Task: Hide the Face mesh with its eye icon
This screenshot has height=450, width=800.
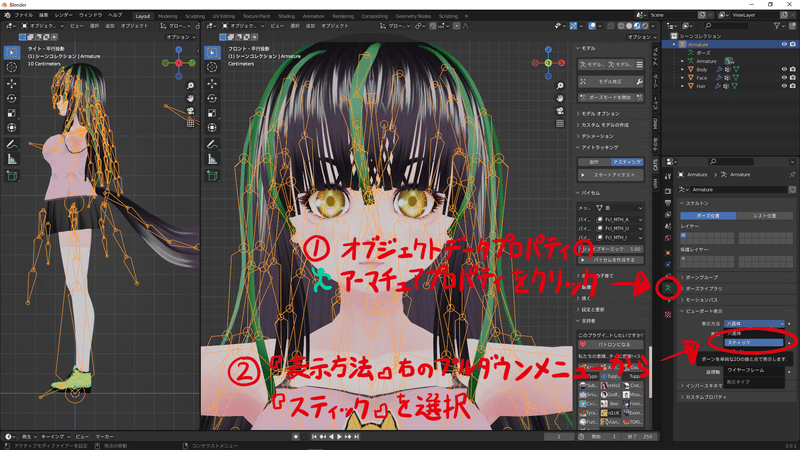Action: tap(784, 78)
